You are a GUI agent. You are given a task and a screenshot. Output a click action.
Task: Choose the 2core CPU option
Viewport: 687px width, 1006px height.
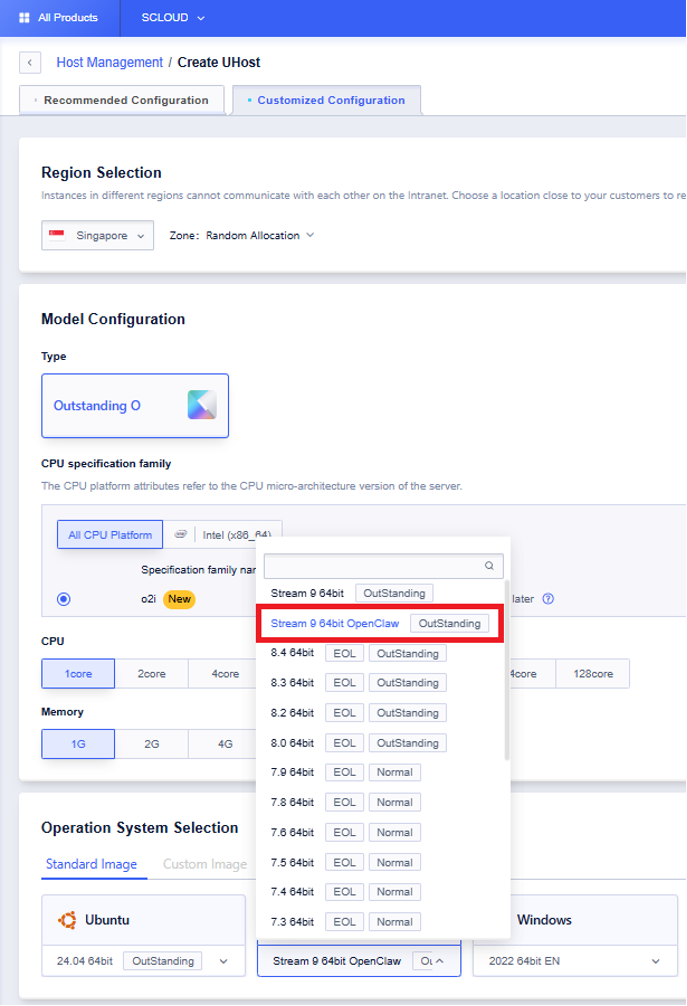pos(151,674)
